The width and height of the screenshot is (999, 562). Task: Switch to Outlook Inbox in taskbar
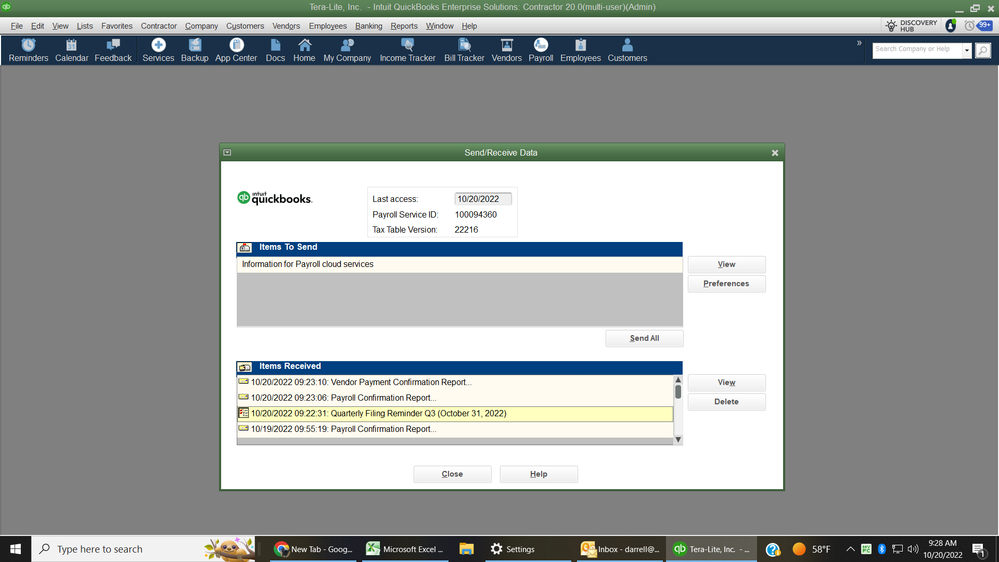[619, 549]
